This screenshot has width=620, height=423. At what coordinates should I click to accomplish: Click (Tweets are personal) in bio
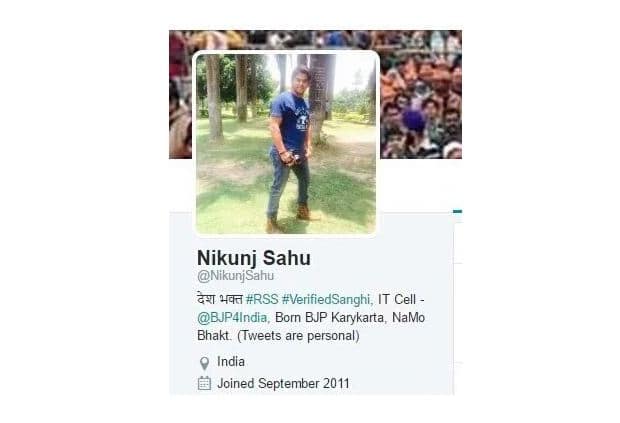click(299, 336)
